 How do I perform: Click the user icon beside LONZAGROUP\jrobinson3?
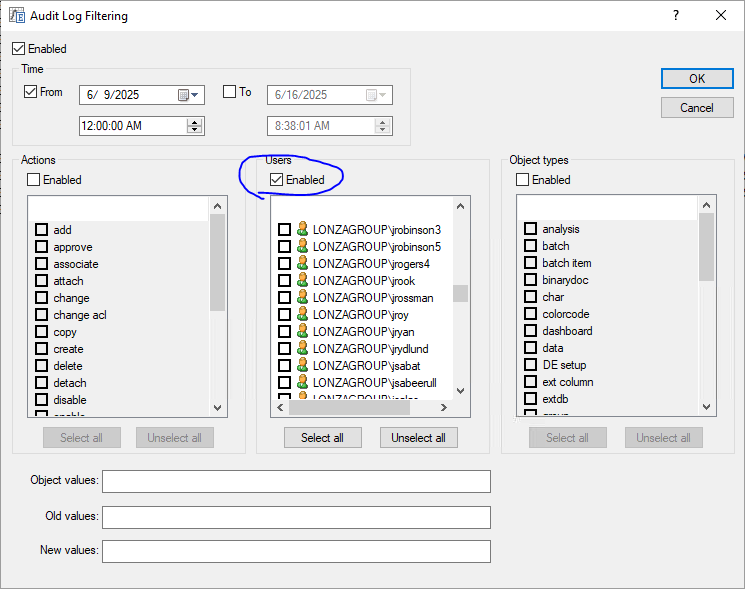tap(302, 230)
